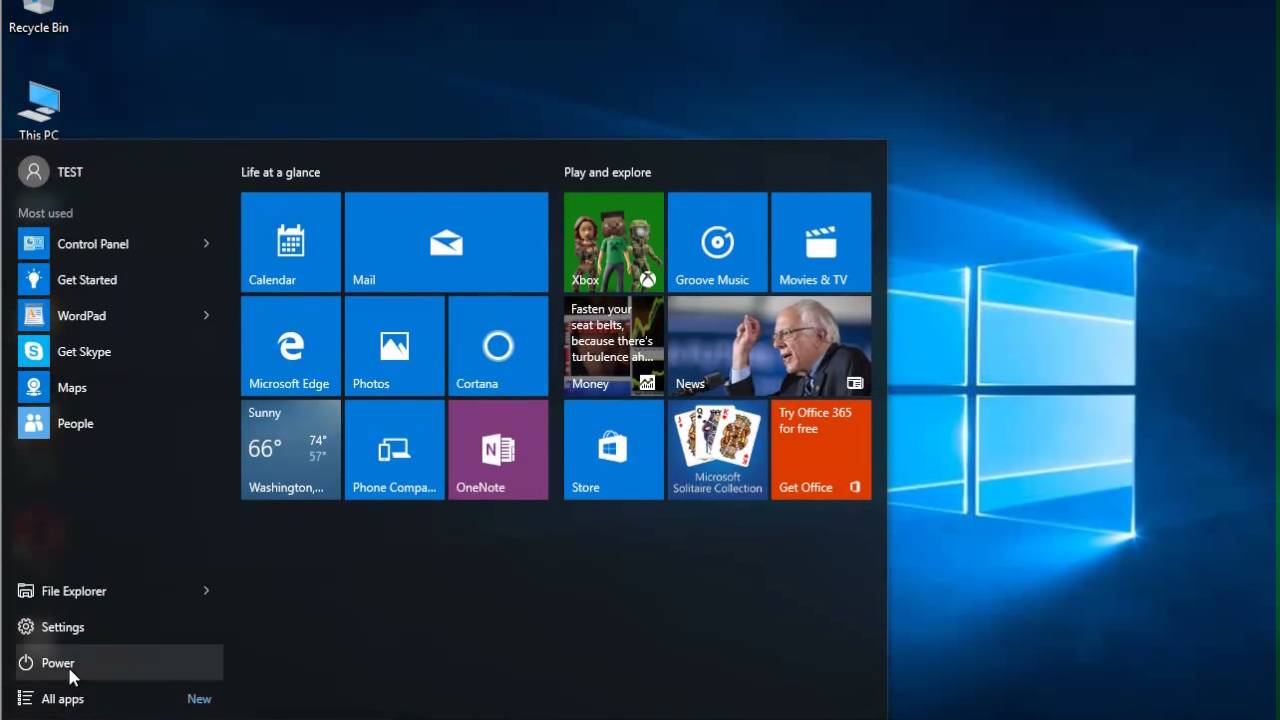Click the Most used heading

(x=45, y=213)
